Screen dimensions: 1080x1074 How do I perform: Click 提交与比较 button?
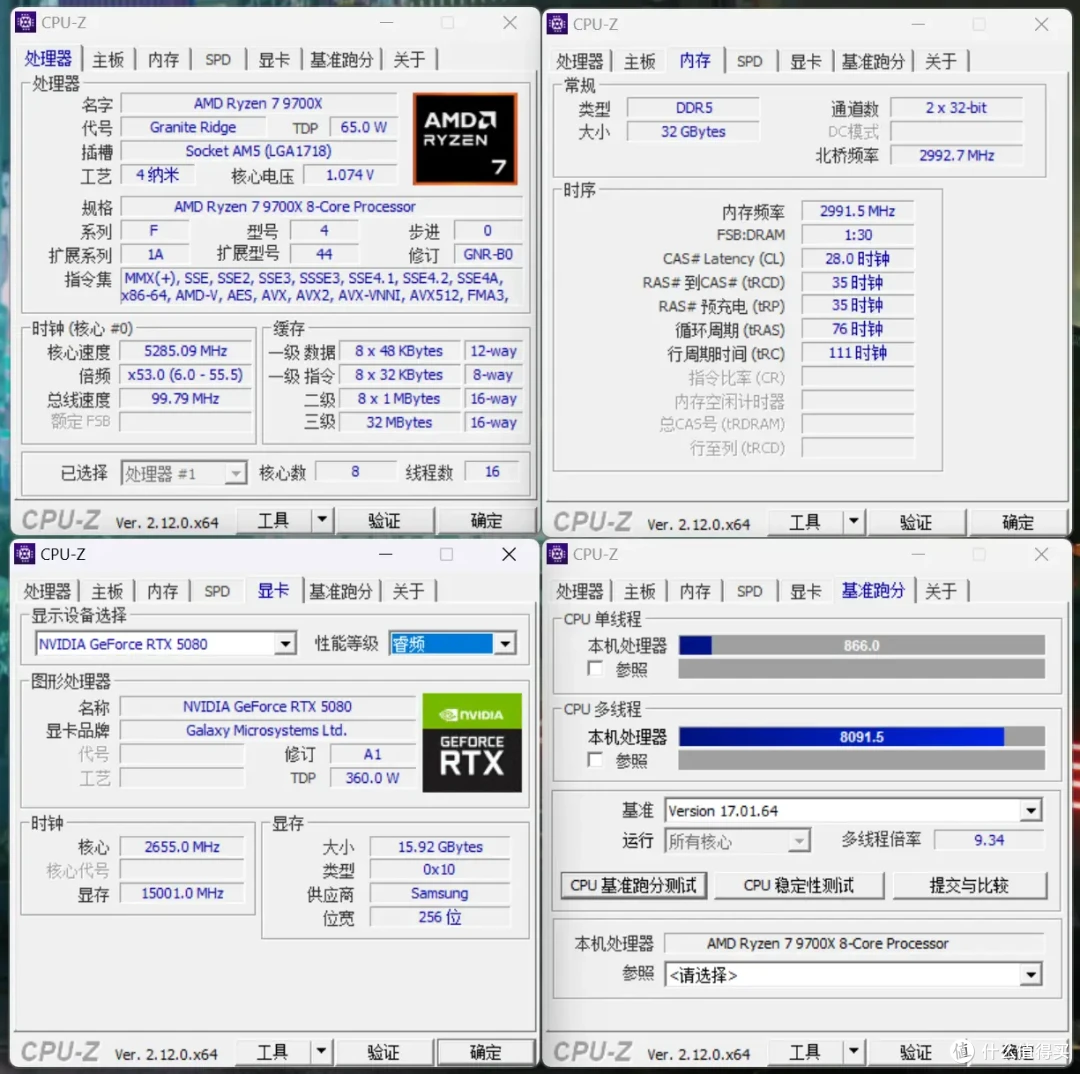tap(970, 885)
